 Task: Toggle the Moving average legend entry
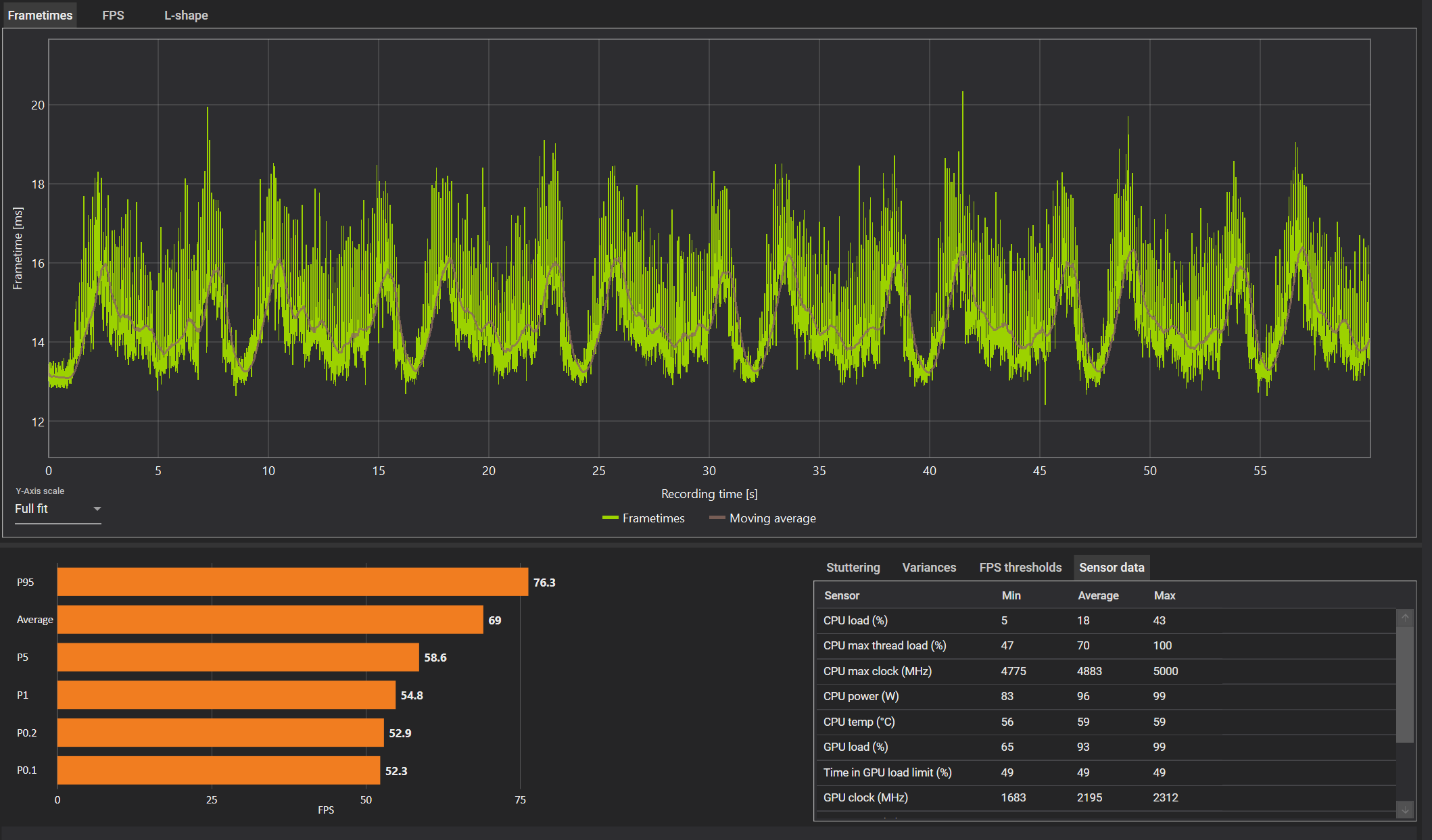coord(772,518)
